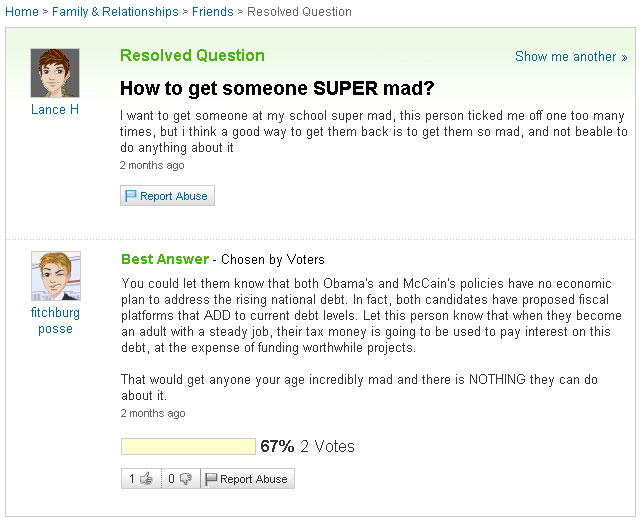The image size is (641, 521).
Task: Click the thumbs down icon
Action: (x=186, y=479)
